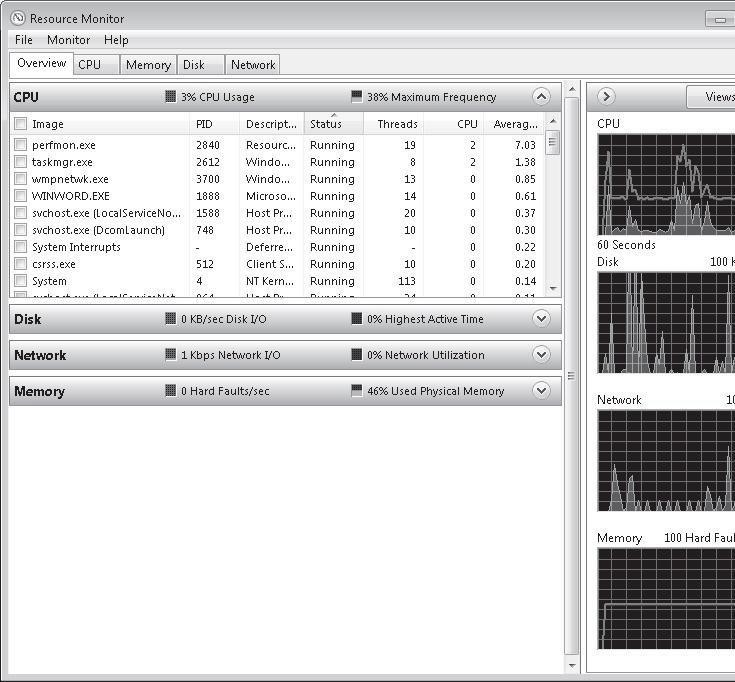This screenshot has height=682, width=735.
Task: Toggle the select-all Image header checkbox
Action: (x=20, y=124)
